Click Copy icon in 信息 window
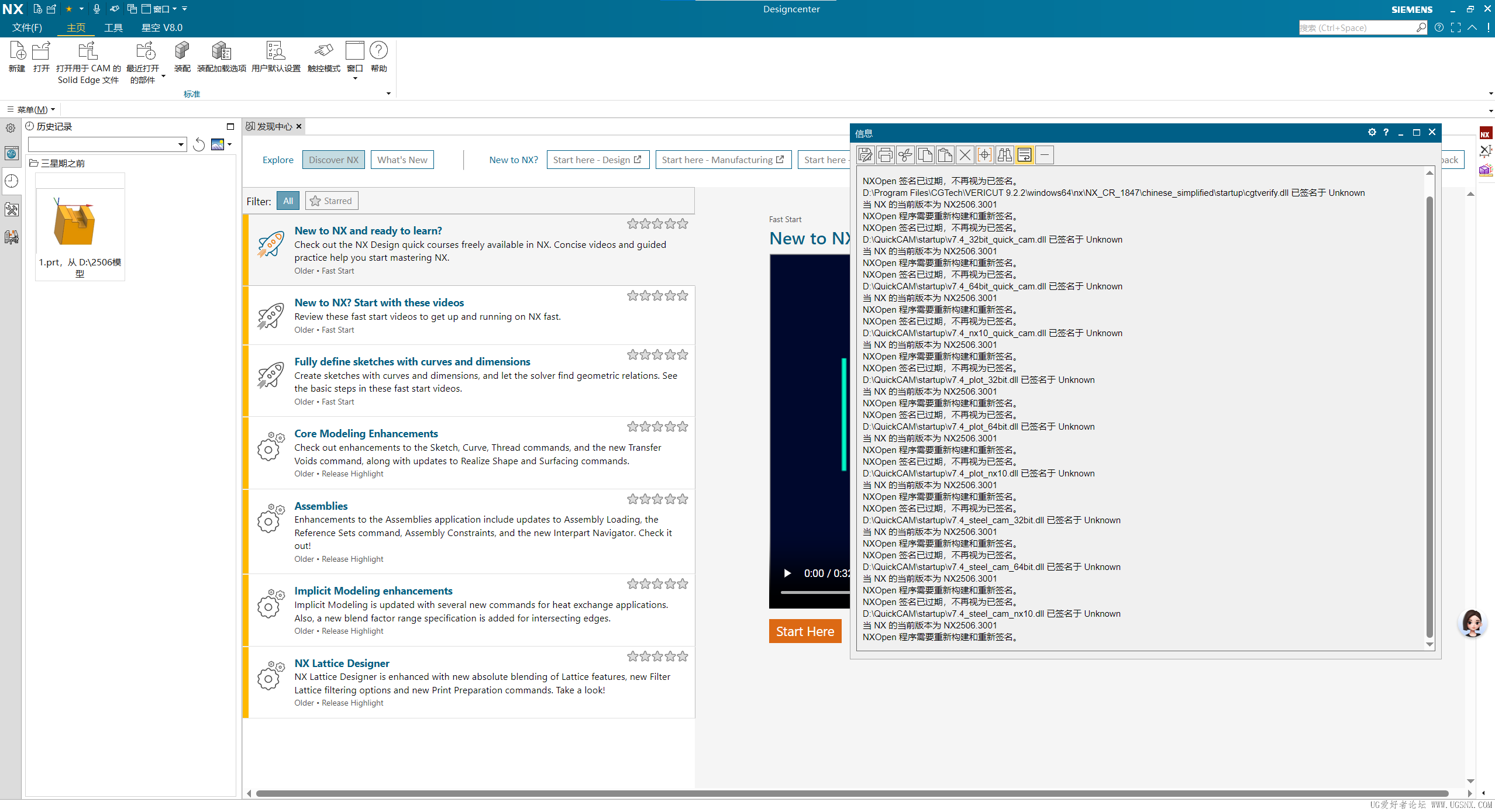 [925, 155]
